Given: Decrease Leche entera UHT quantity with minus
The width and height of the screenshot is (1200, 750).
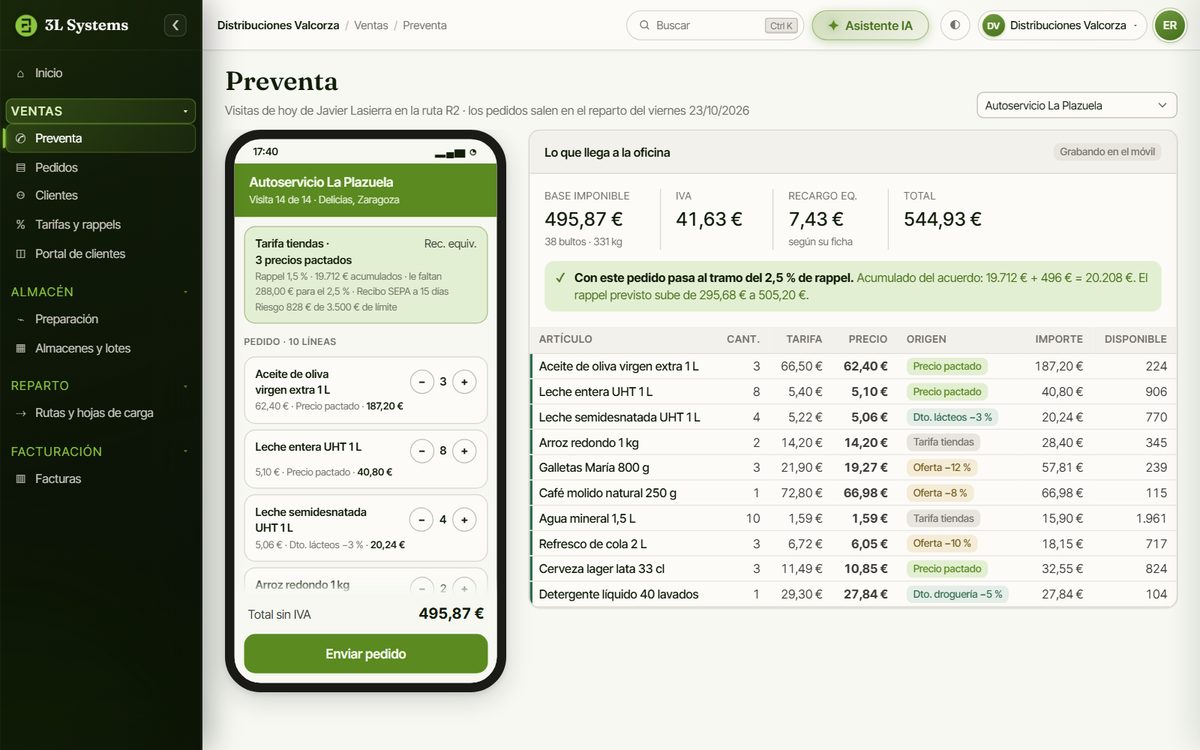Looking at the screenshot, I should 422,451.
